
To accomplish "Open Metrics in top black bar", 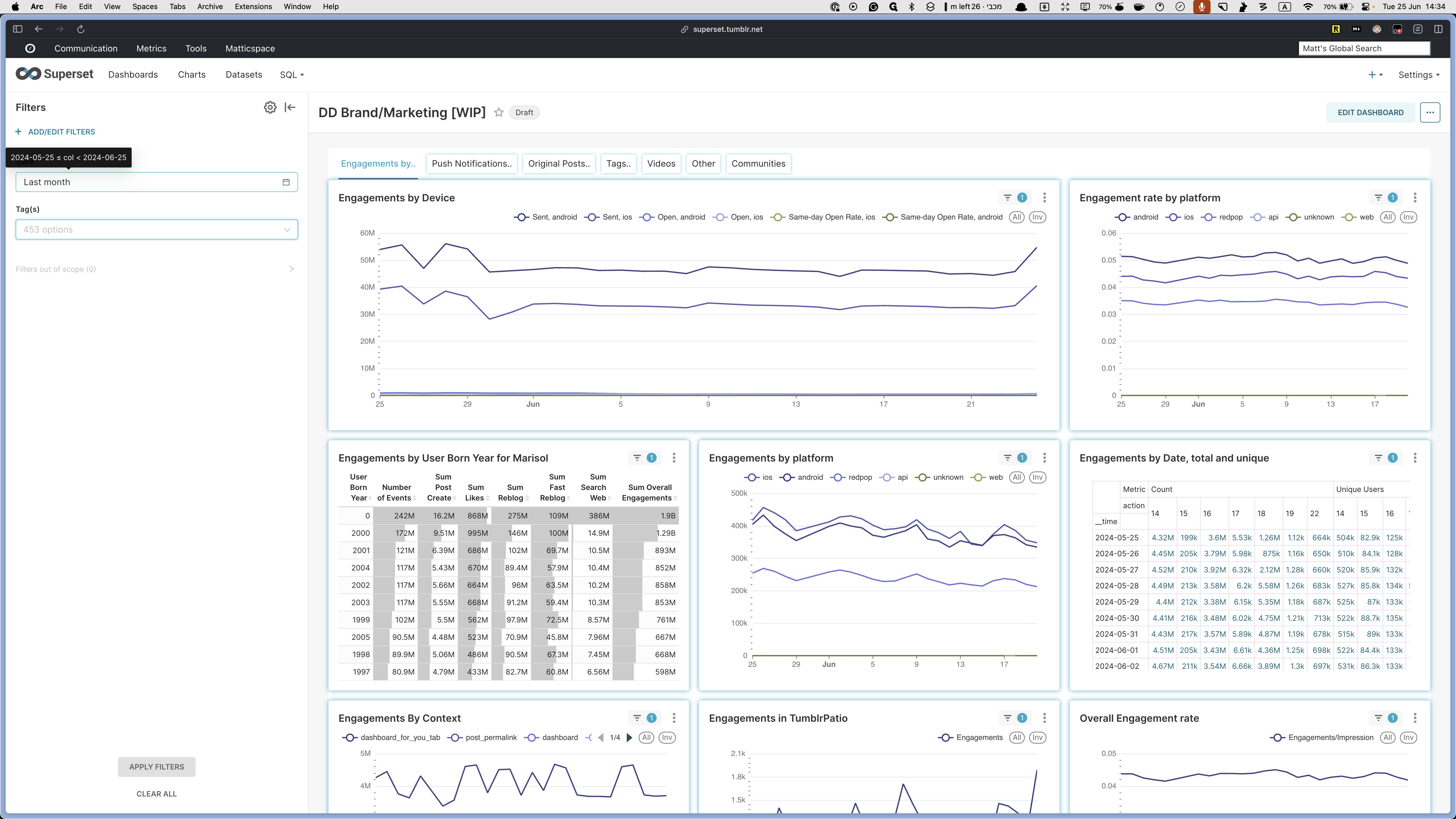I will click(152, 49).
